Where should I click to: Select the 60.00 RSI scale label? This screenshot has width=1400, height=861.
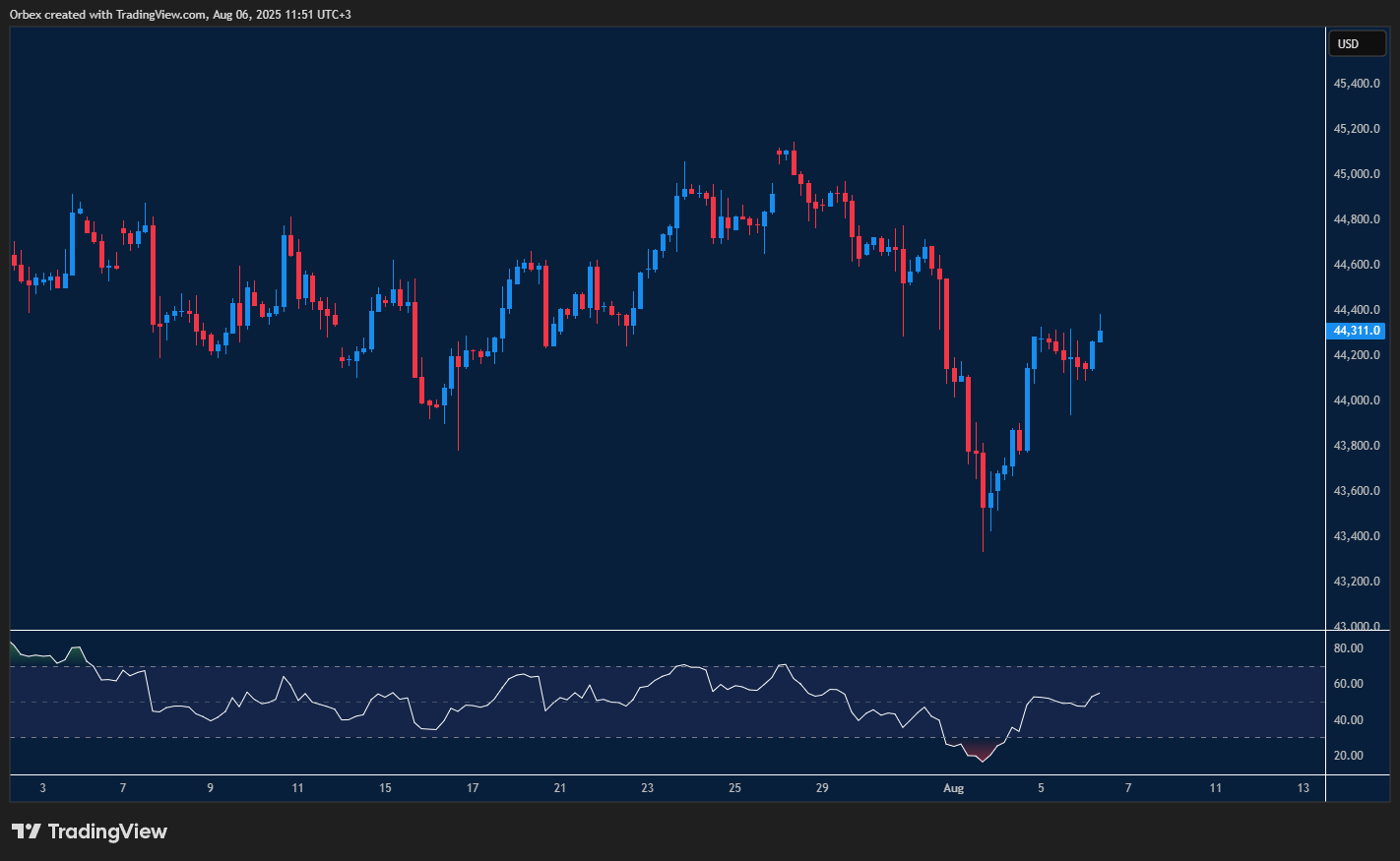tap(1349, 684)
